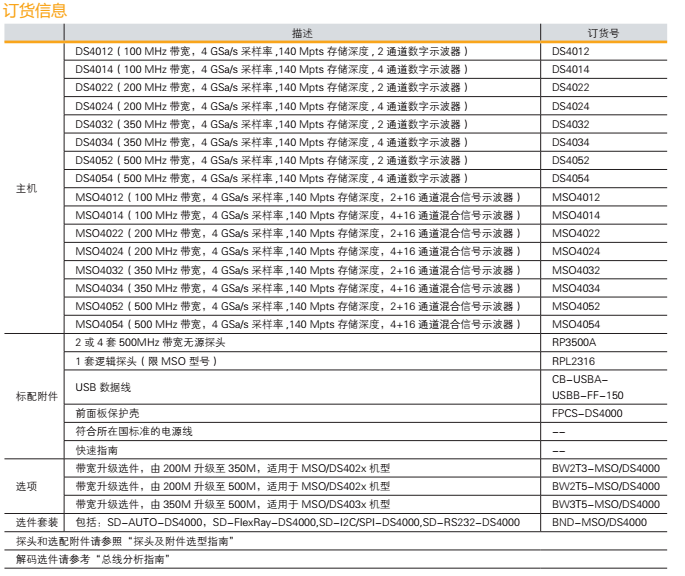Click order number RP3500A
The height and width of the screenshot is (576, 685).
coord(574,343)
